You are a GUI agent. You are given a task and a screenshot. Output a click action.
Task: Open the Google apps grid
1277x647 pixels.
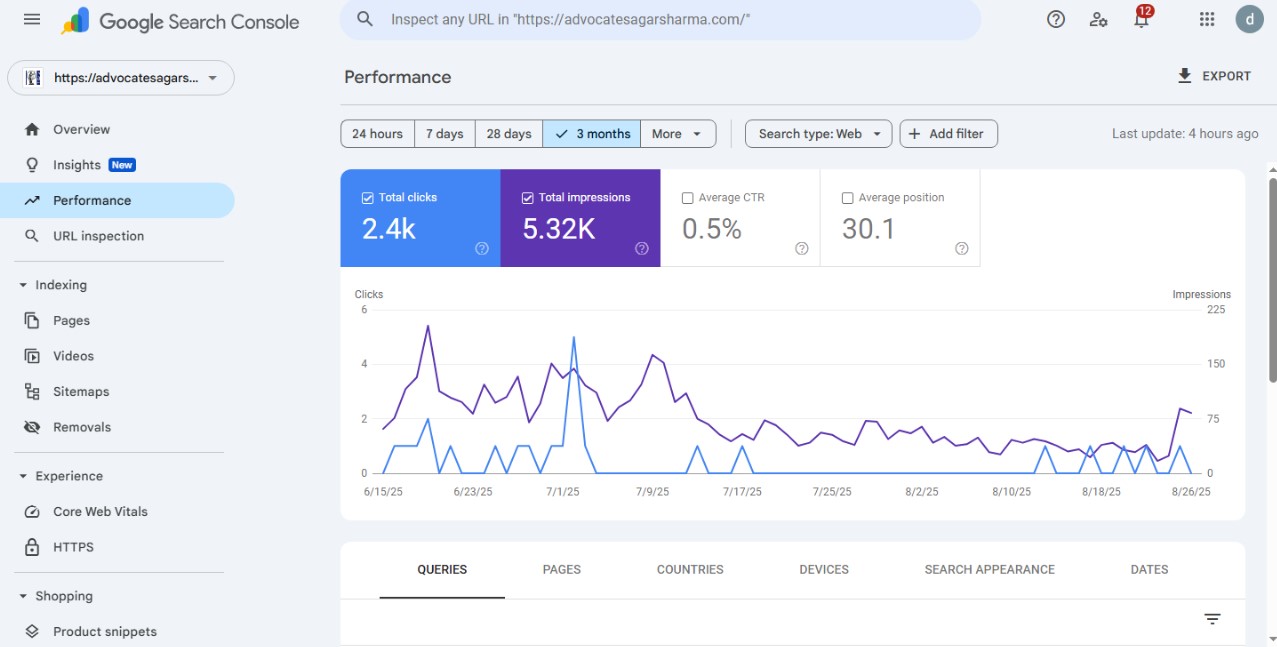[x=1206, y=19]
